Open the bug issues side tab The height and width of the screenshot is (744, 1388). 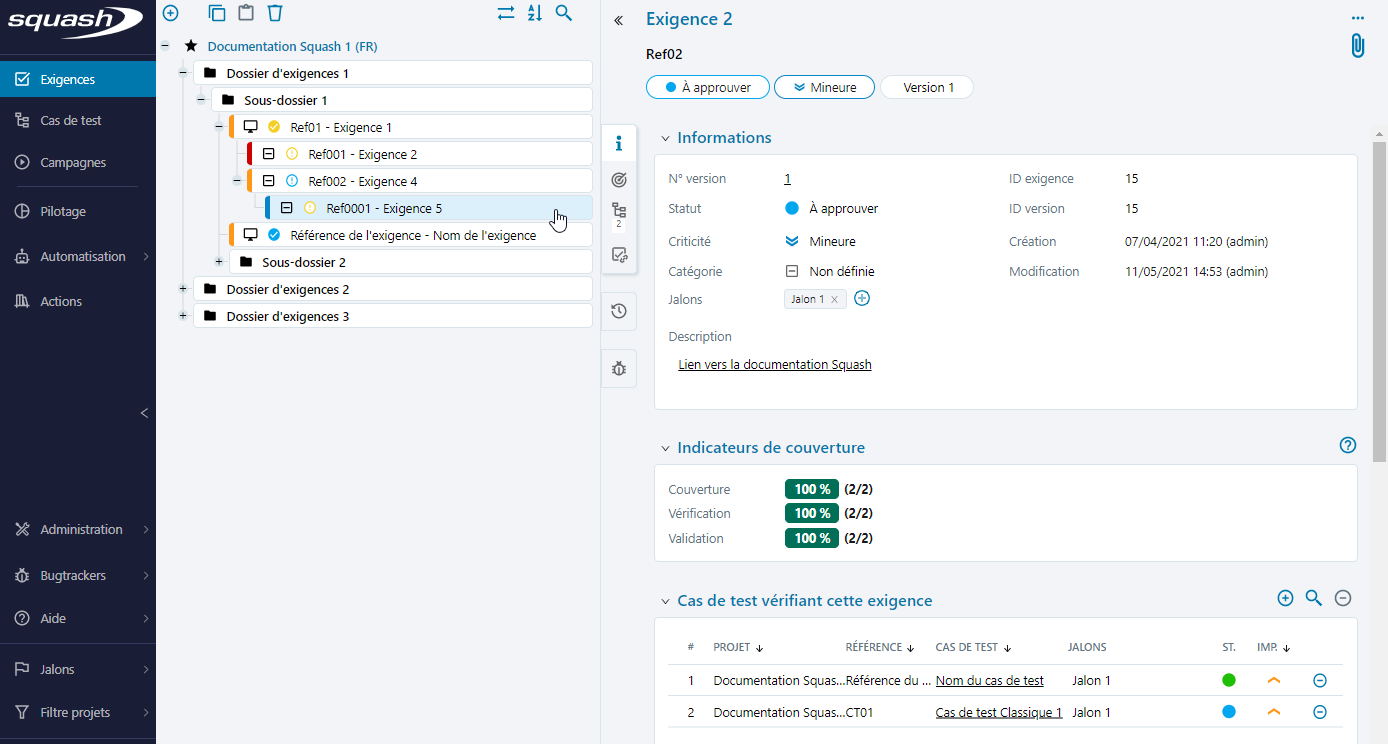pos(619,369)
